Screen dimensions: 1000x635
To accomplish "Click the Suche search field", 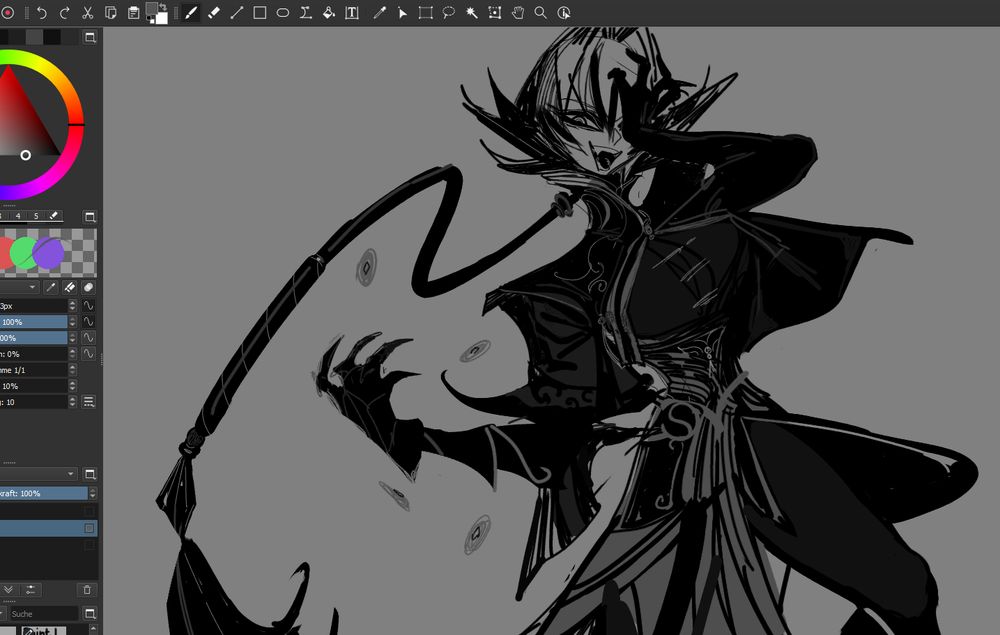I will pos(43,613).
